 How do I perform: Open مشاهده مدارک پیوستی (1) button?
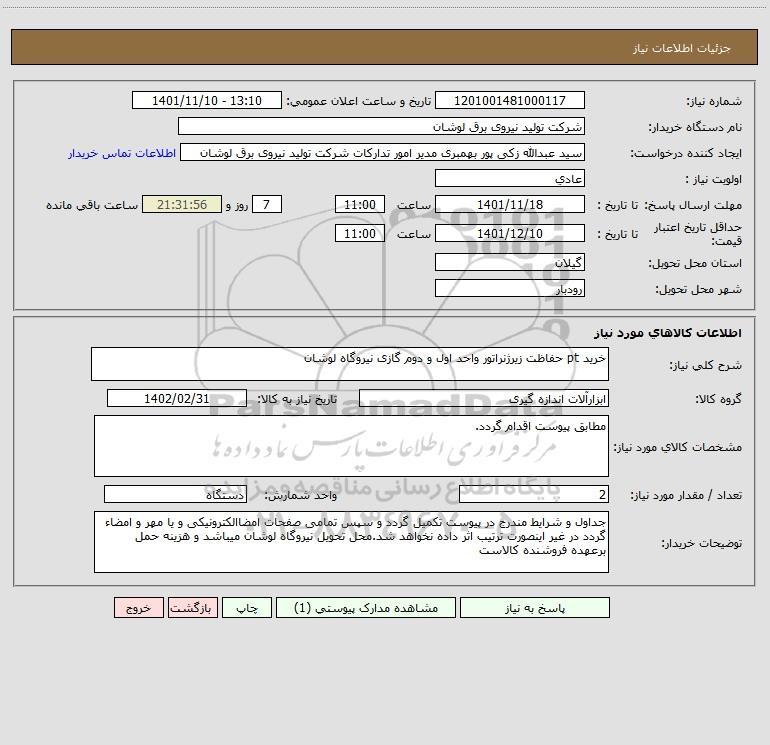click(x=366, y=608)
